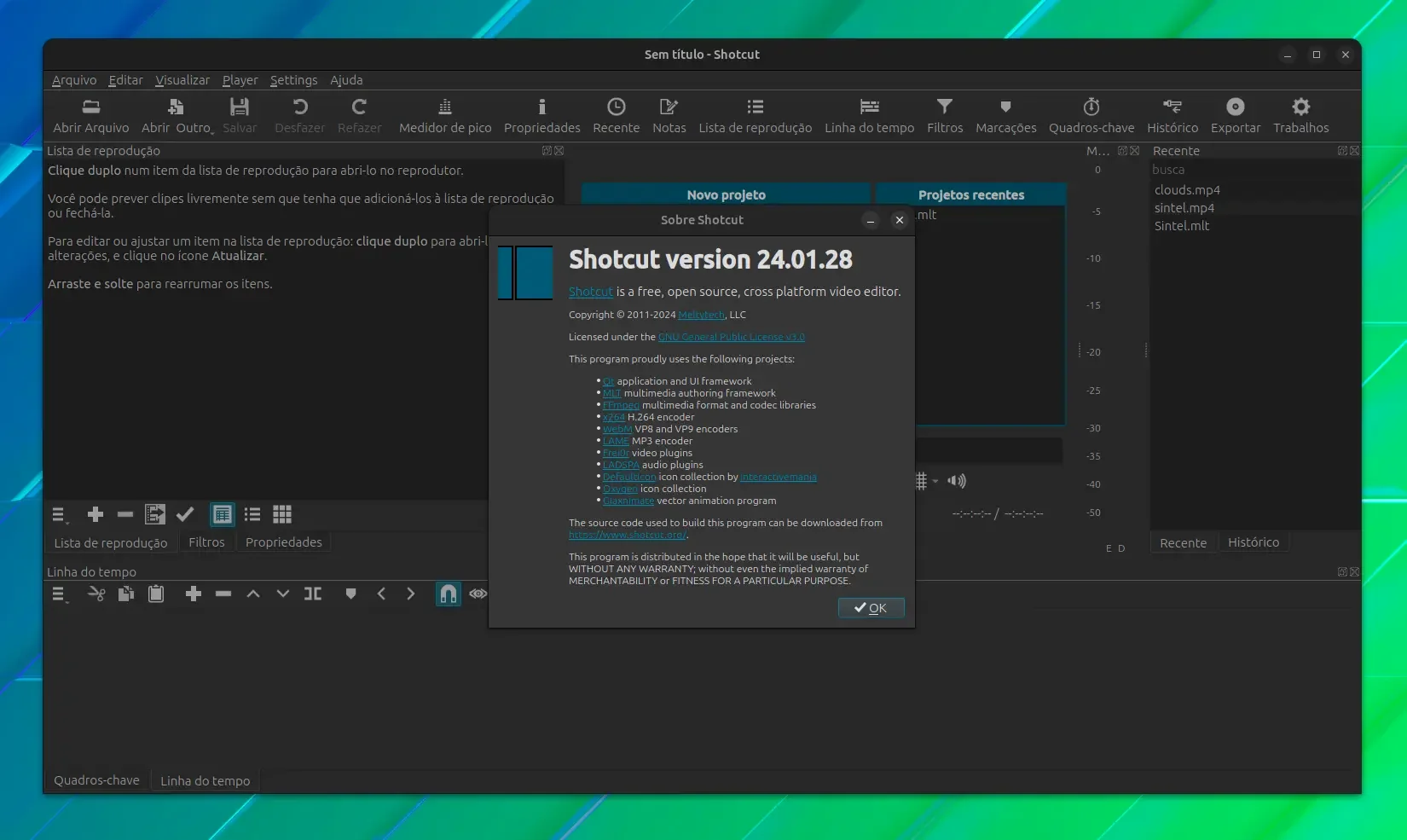
Task: Toggle the Filtros panel from toolbar
Action: [x=945, y=116]
